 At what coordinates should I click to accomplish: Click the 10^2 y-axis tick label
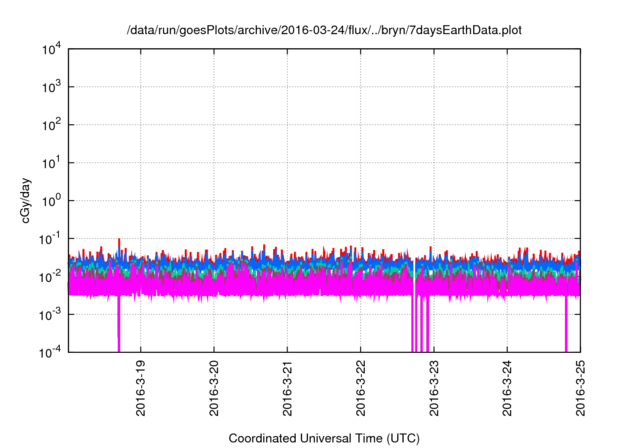pos(52,125)
